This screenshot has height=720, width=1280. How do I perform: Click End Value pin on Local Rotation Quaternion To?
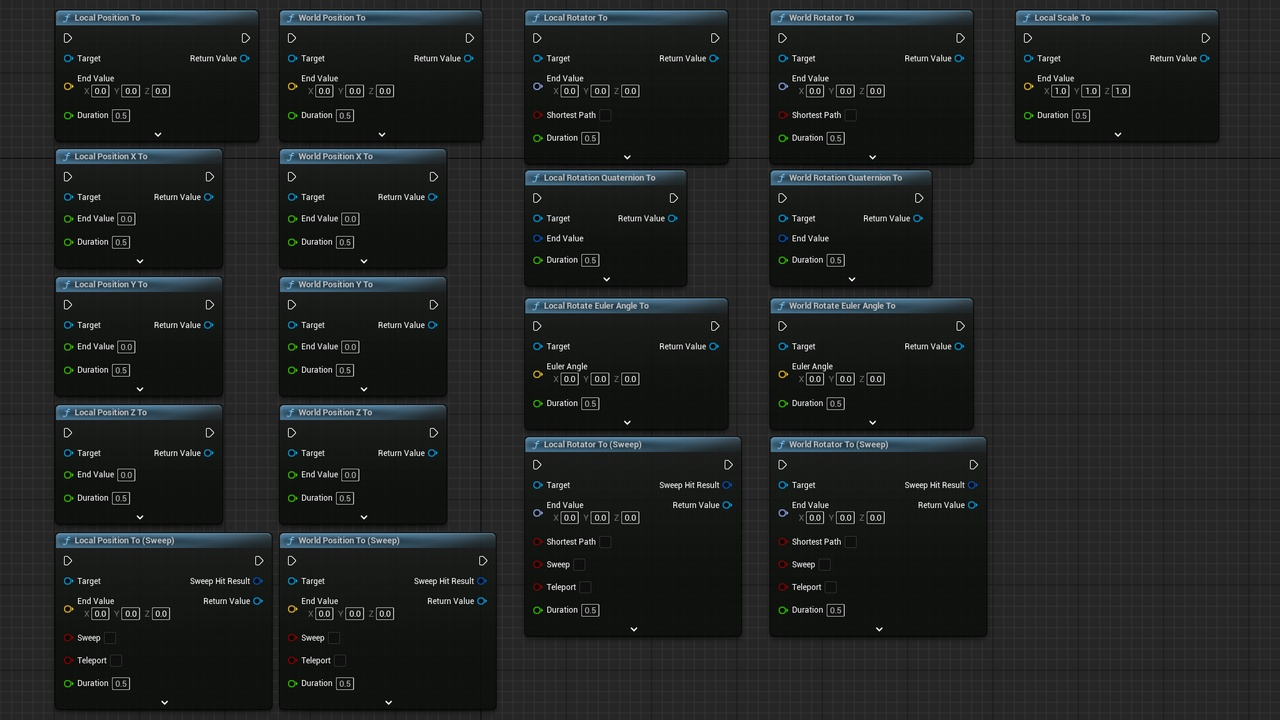pos(538,238)
